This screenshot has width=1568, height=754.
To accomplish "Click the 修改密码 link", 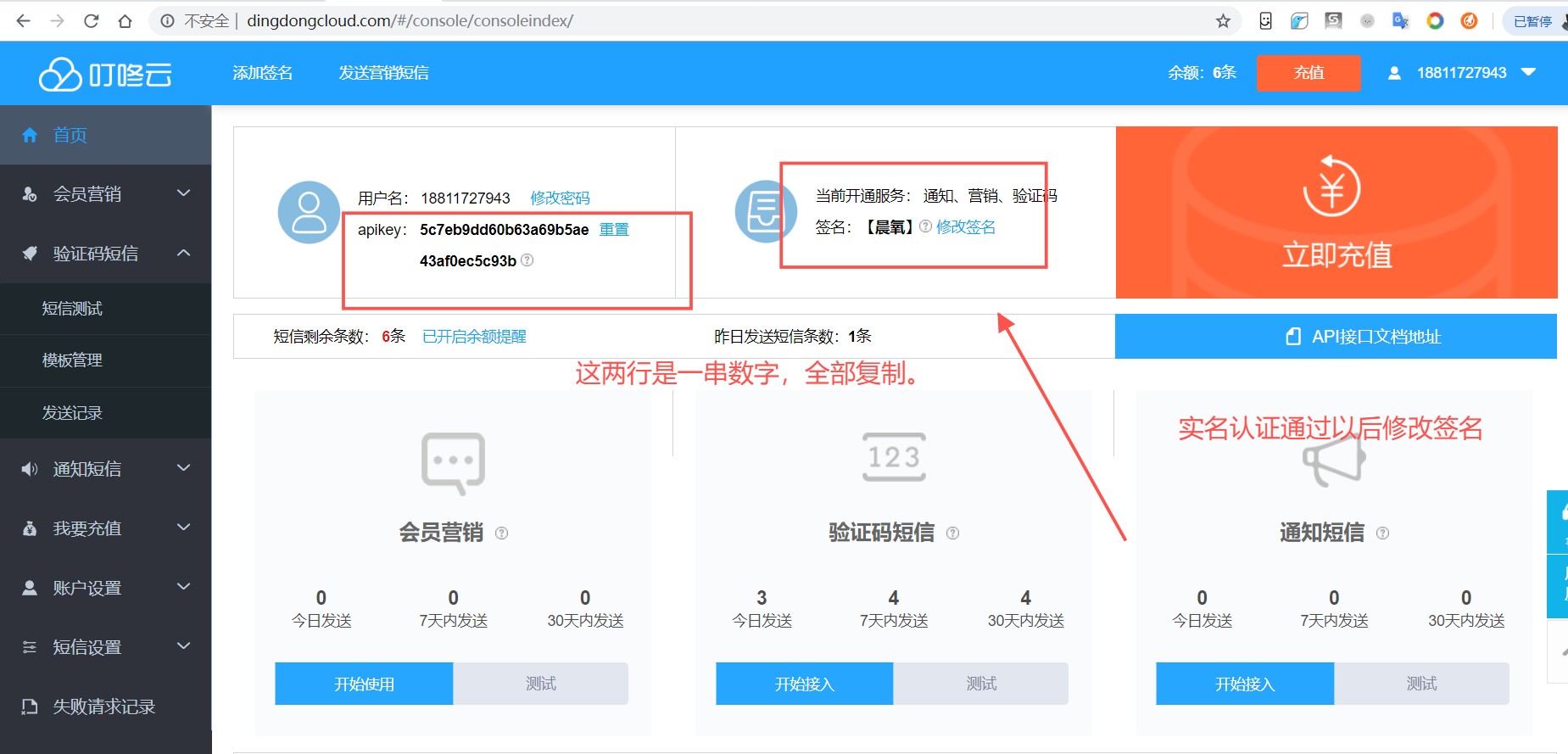I will click(x=560, y=198).
